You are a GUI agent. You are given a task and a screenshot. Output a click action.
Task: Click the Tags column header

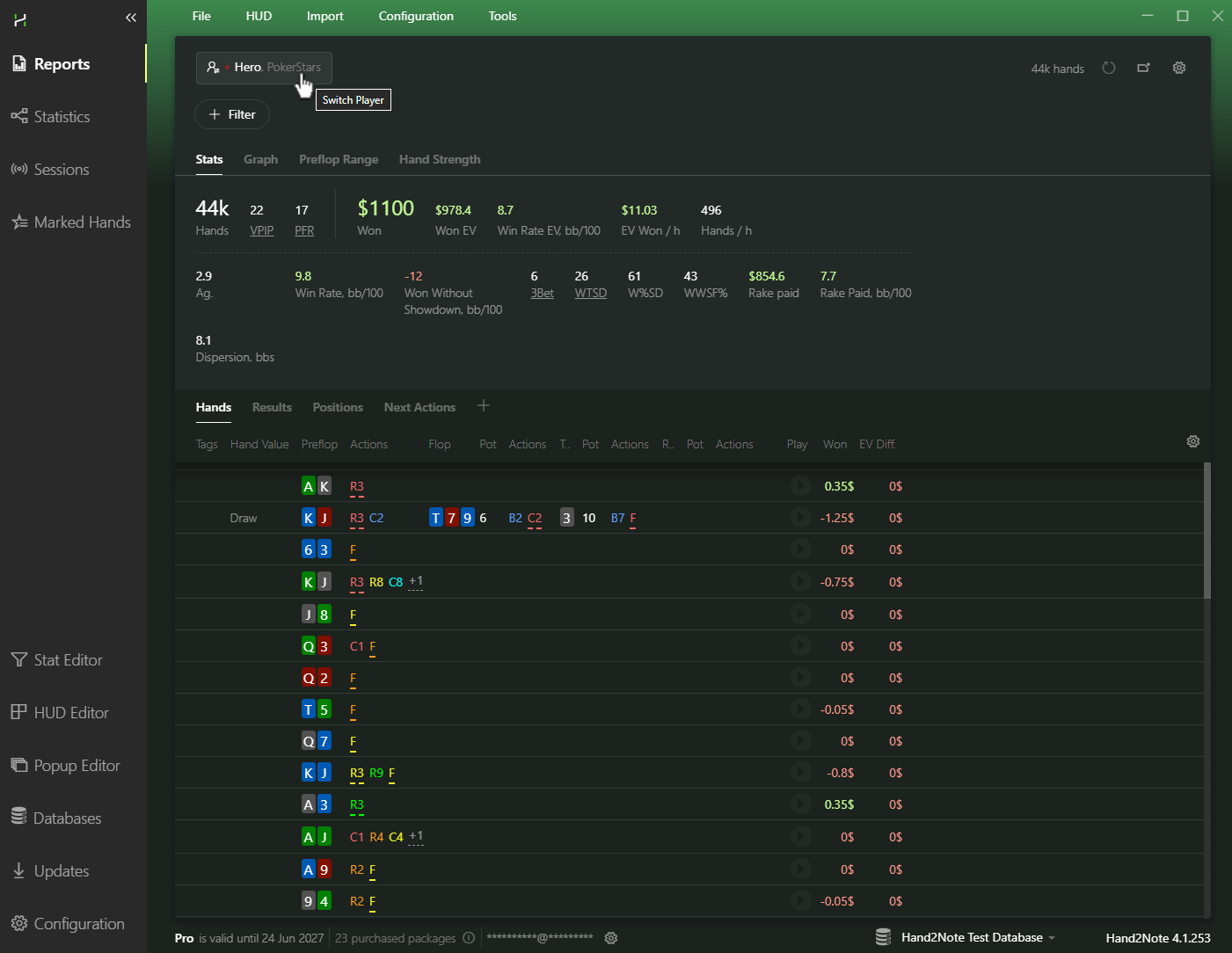[207, 444]
